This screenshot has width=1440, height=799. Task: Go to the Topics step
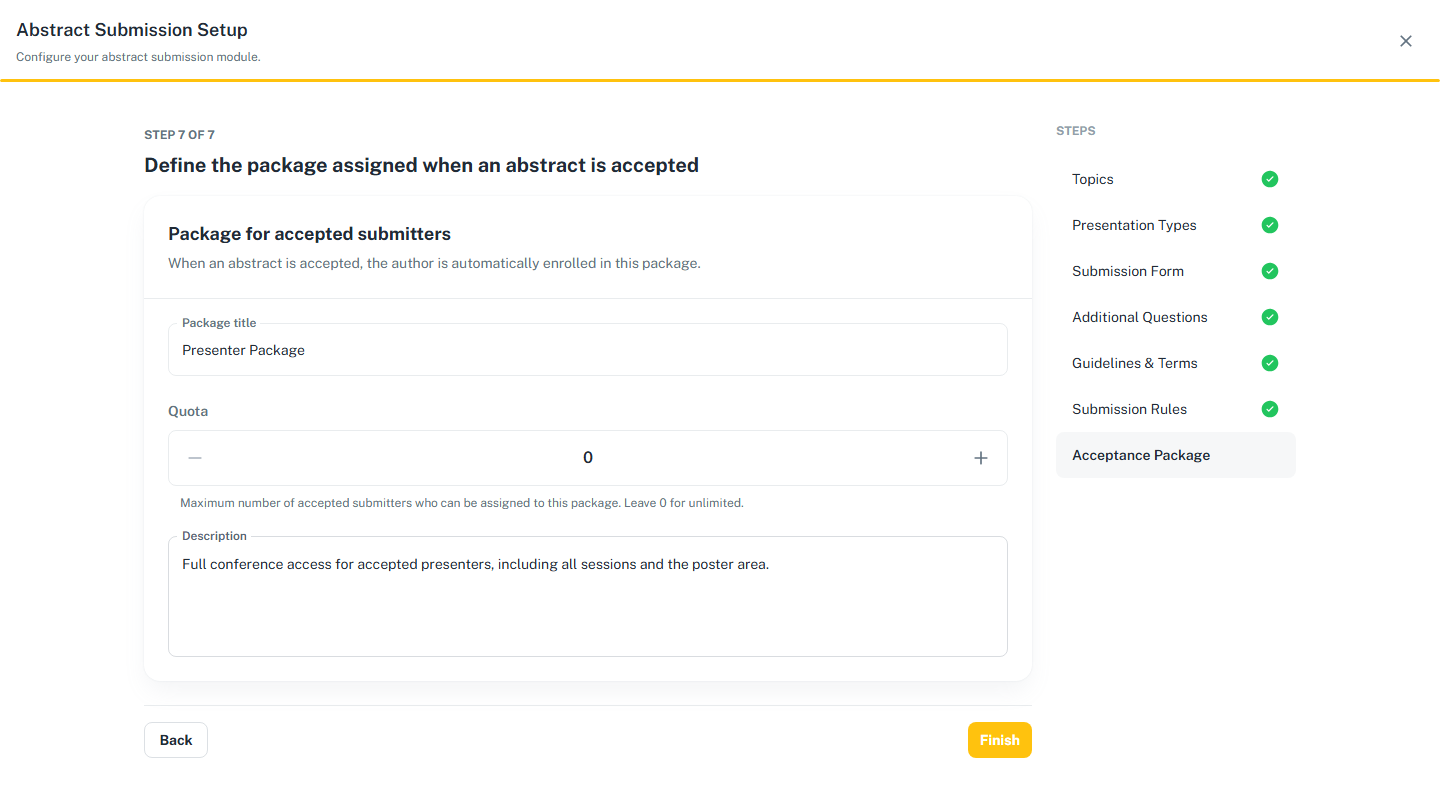tap(1176, 179)
